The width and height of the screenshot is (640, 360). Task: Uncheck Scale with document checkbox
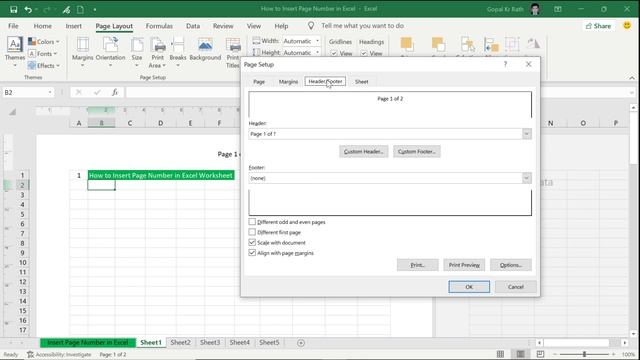tap(252, 242)
